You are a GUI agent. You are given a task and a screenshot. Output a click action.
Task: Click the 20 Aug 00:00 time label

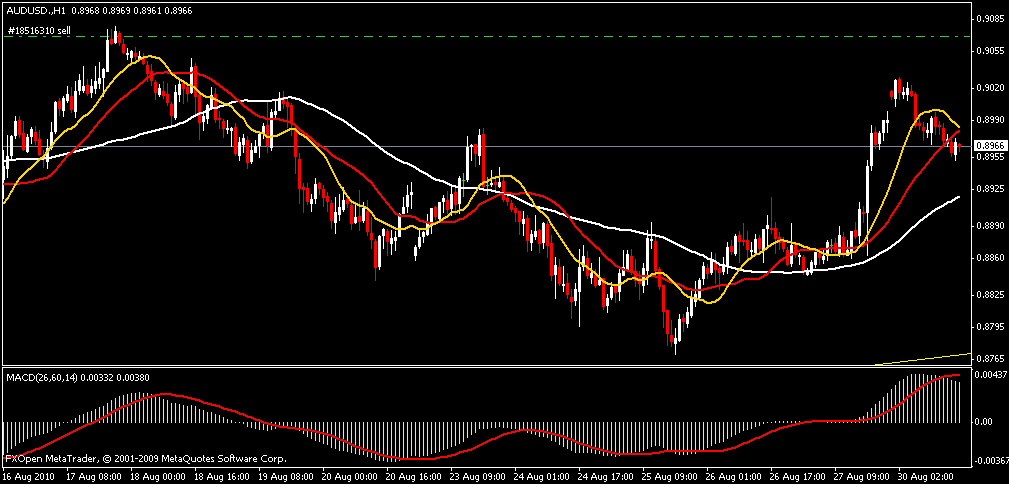tap(348, 478)
